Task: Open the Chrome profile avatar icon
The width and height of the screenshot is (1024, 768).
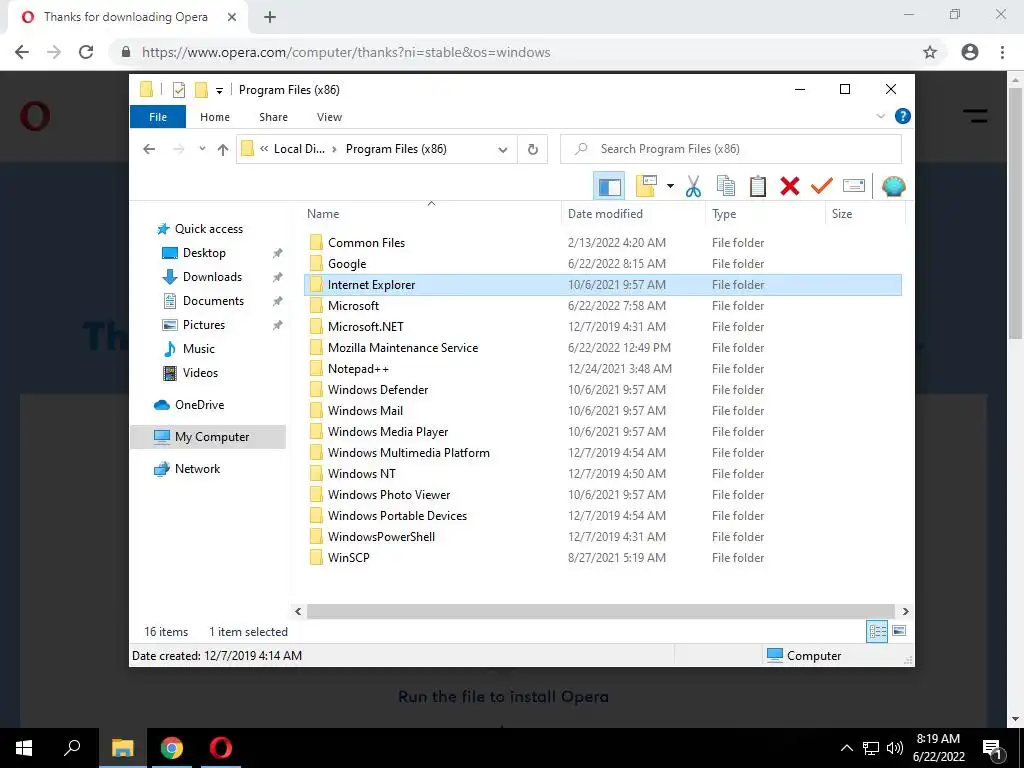Action: coord(970,52)
